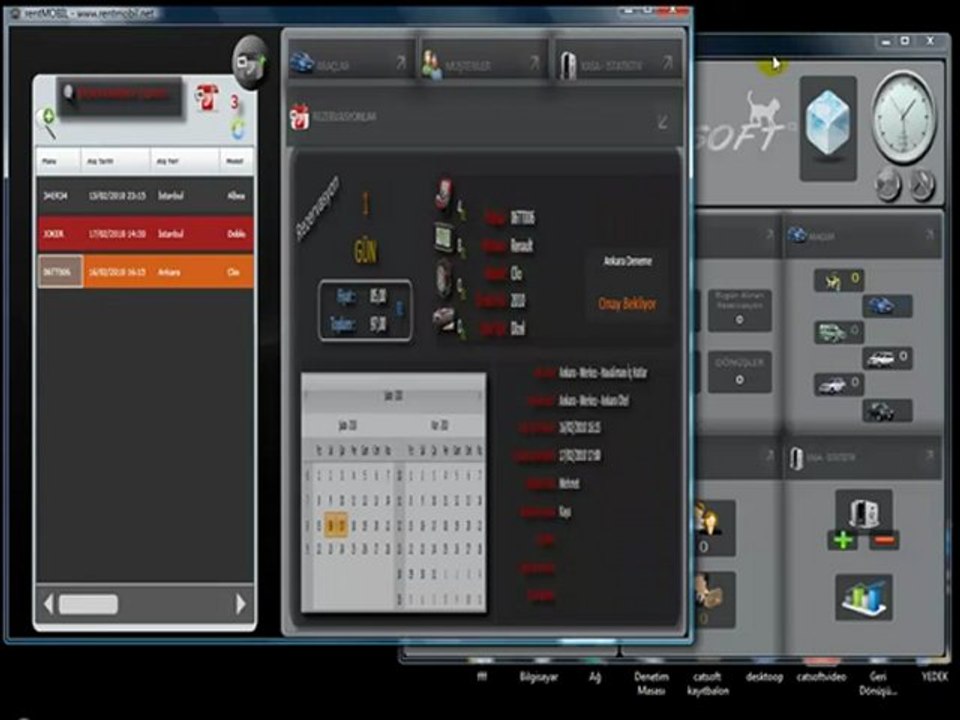
Task: Click the blue car tile in catsoft ARAÇLAR
Action: coord(887,306)
